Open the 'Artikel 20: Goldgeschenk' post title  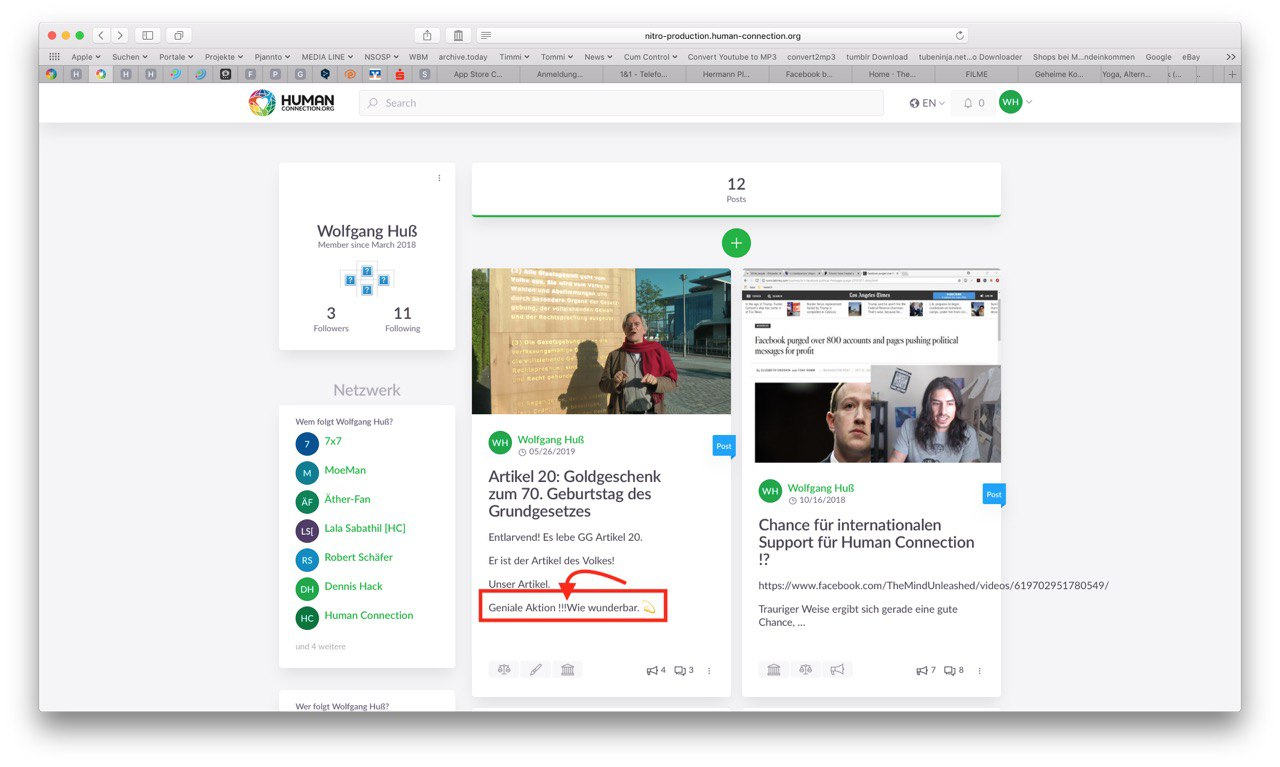tap(575, 493)
